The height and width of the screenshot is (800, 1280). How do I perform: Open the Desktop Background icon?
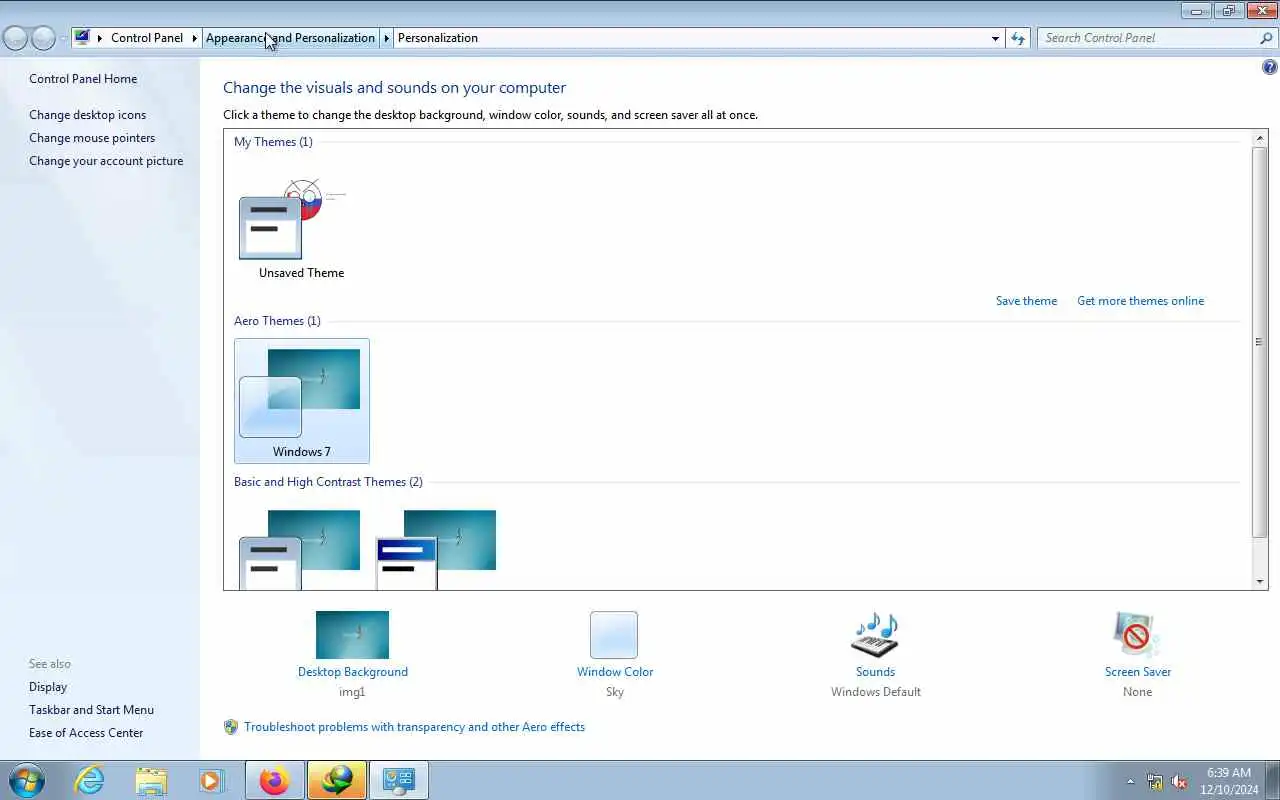tap(352, 635)
